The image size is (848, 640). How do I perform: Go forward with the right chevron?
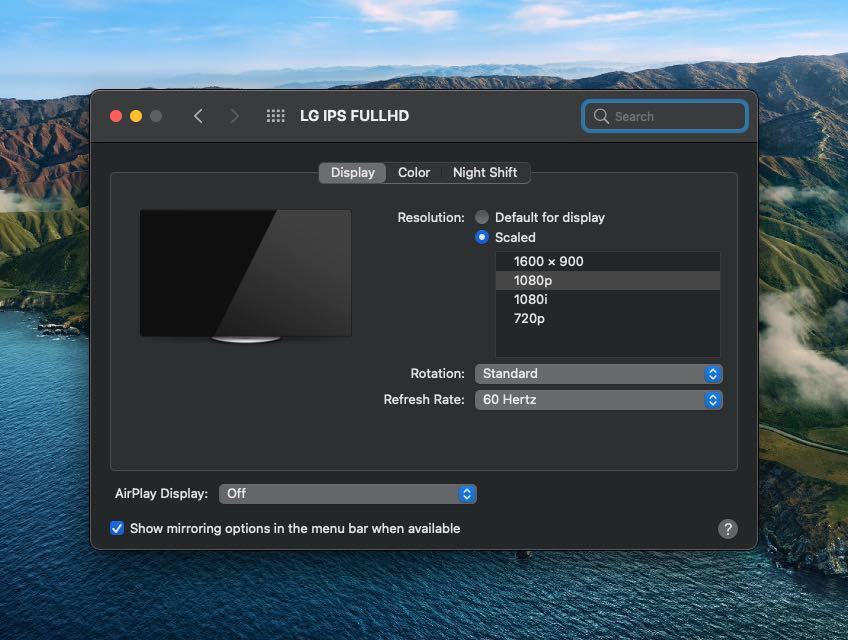[x=234, y=116]
